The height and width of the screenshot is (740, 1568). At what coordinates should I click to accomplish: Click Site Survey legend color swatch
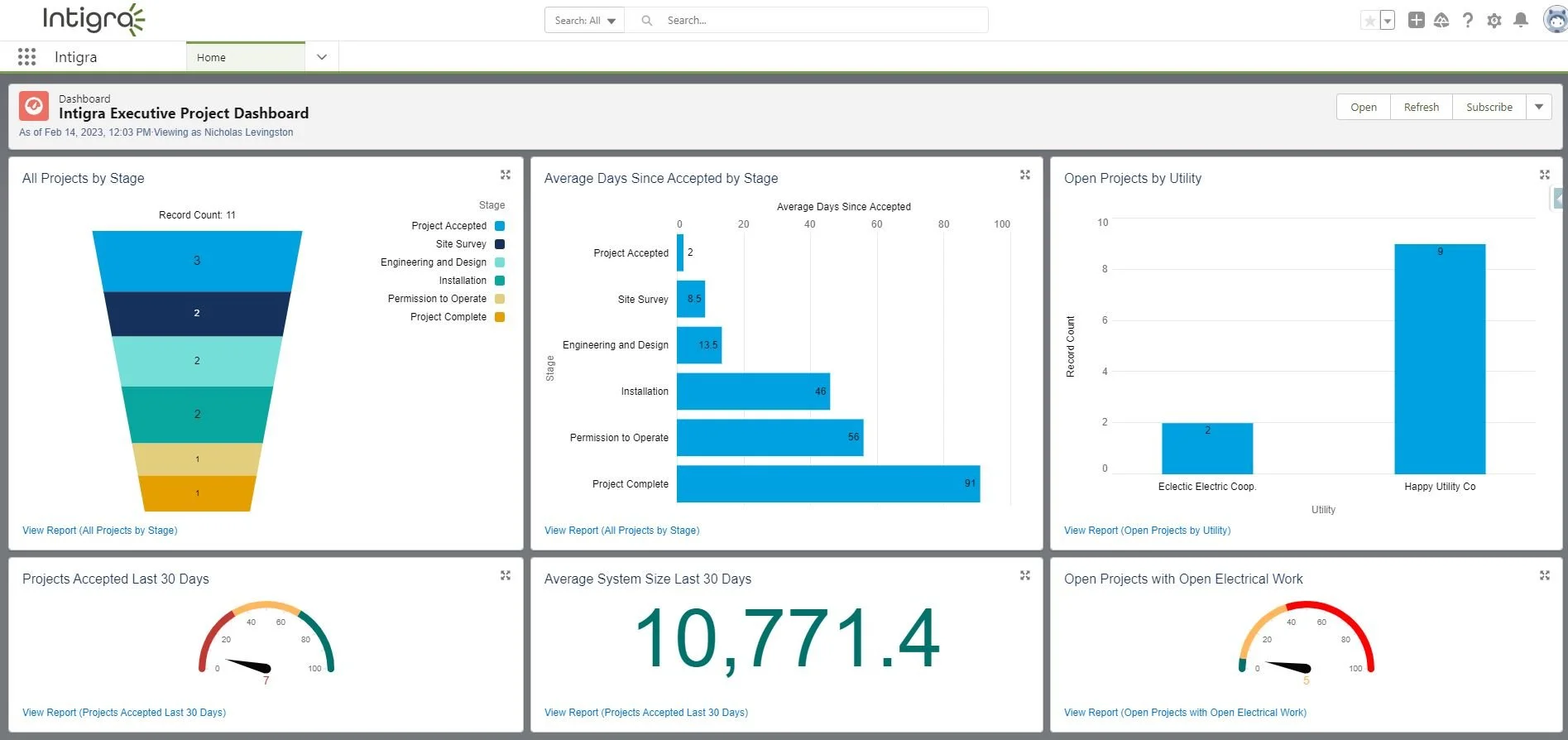[x=500, y=244]
